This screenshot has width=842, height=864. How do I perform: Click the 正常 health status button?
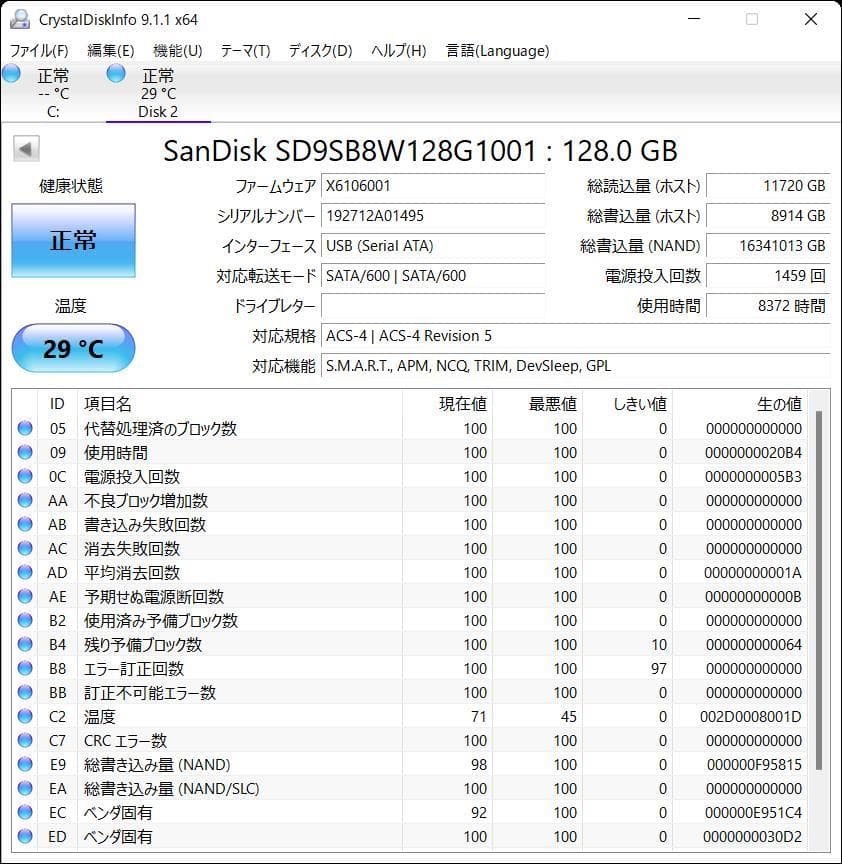pyautogui.click(x=73, y=240)
